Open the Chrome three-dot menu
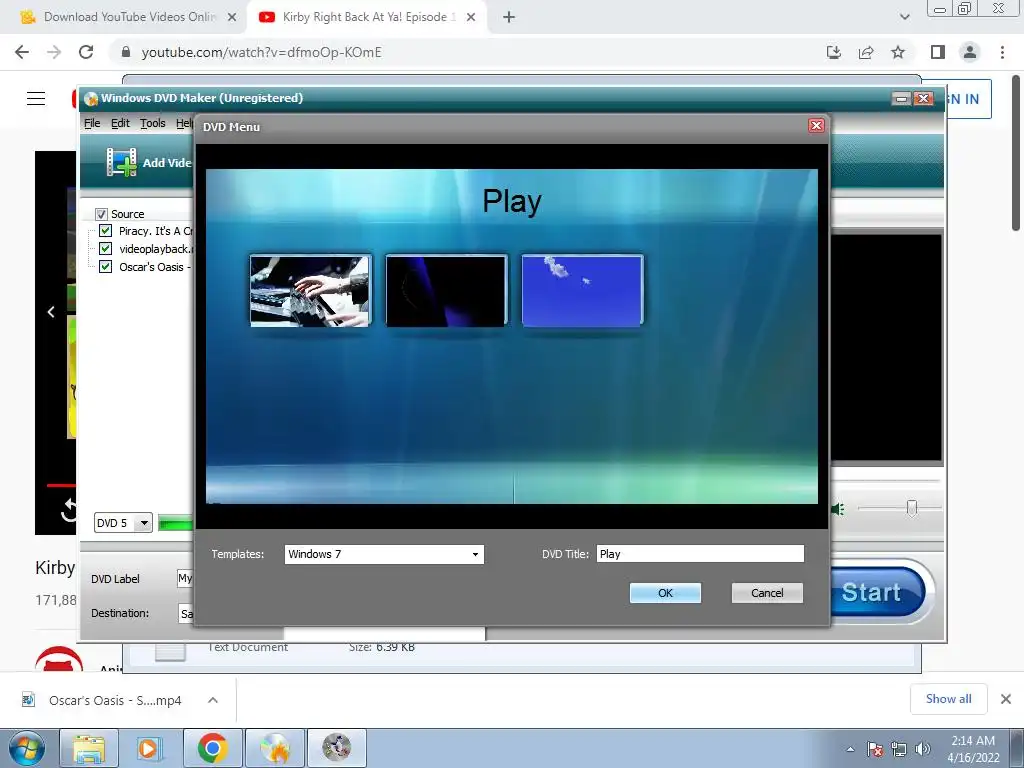 coord(1002,52)
